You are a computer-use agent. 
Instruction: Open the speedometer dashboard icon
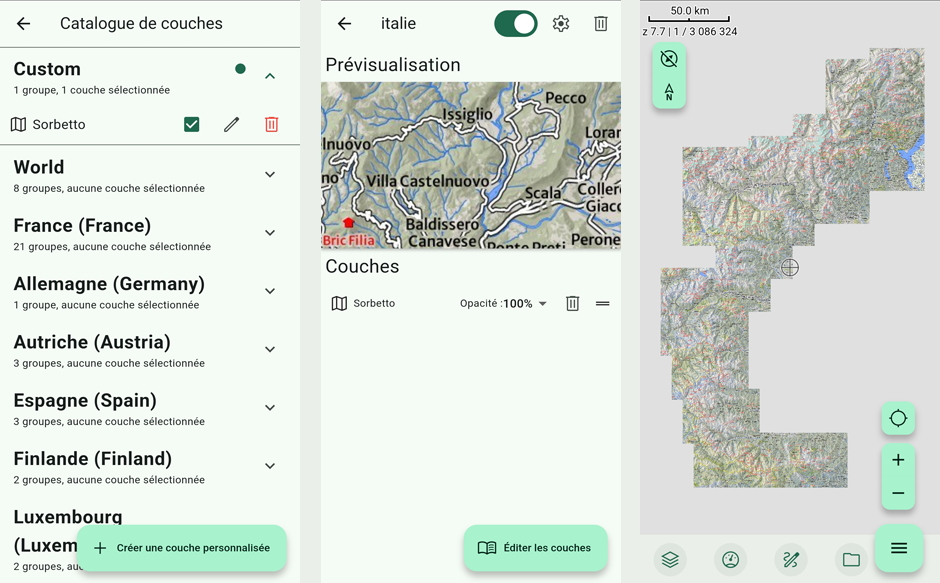click(x=730, y=560)
